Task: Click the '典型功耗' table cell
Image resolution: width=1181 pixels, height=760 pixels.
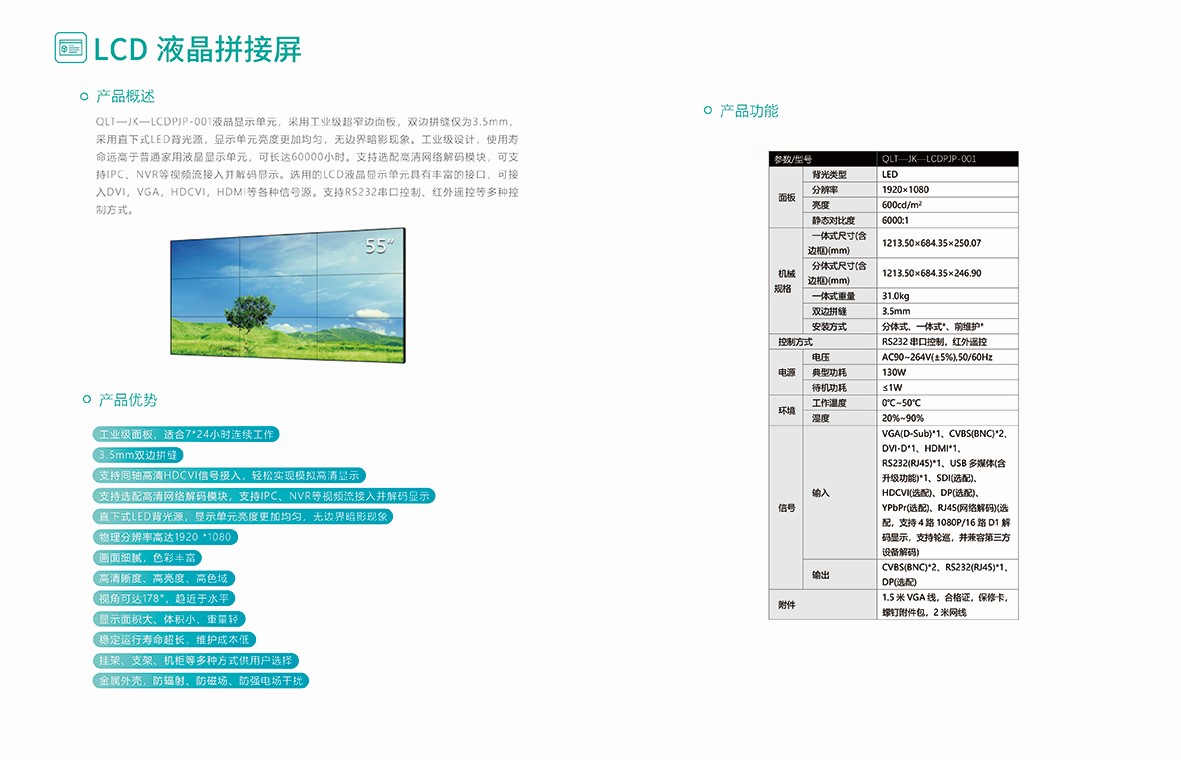Action: 841,372
